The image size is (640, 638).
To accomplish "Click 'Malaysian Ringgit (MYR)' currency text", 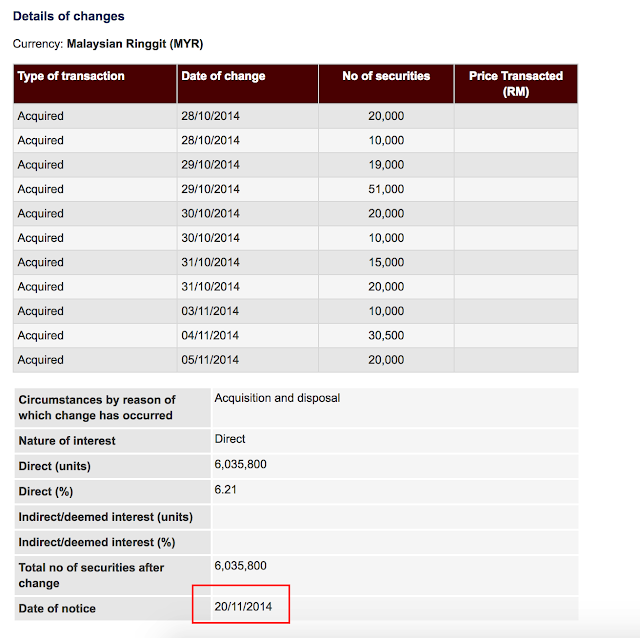I will (x=135, y=45).
